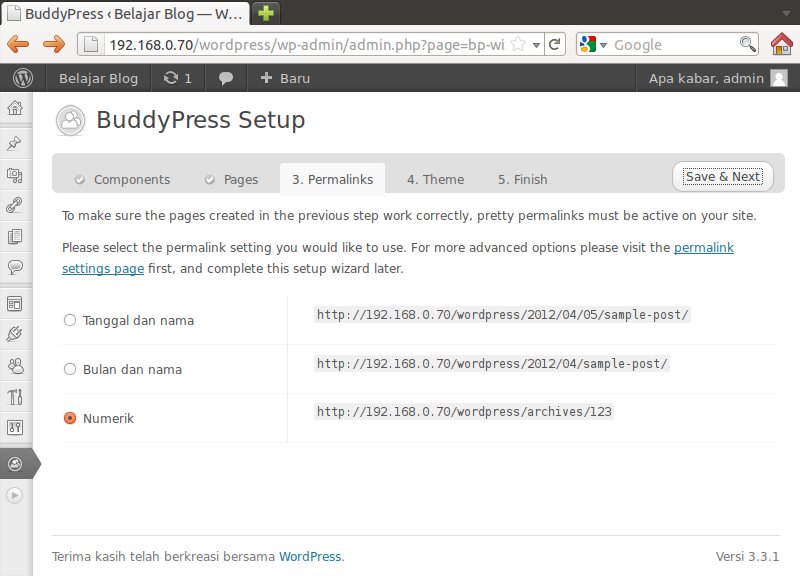Open the URL history dropdown arrow
This screenshot has width=800, height=576.
click(x=536, y=45)
